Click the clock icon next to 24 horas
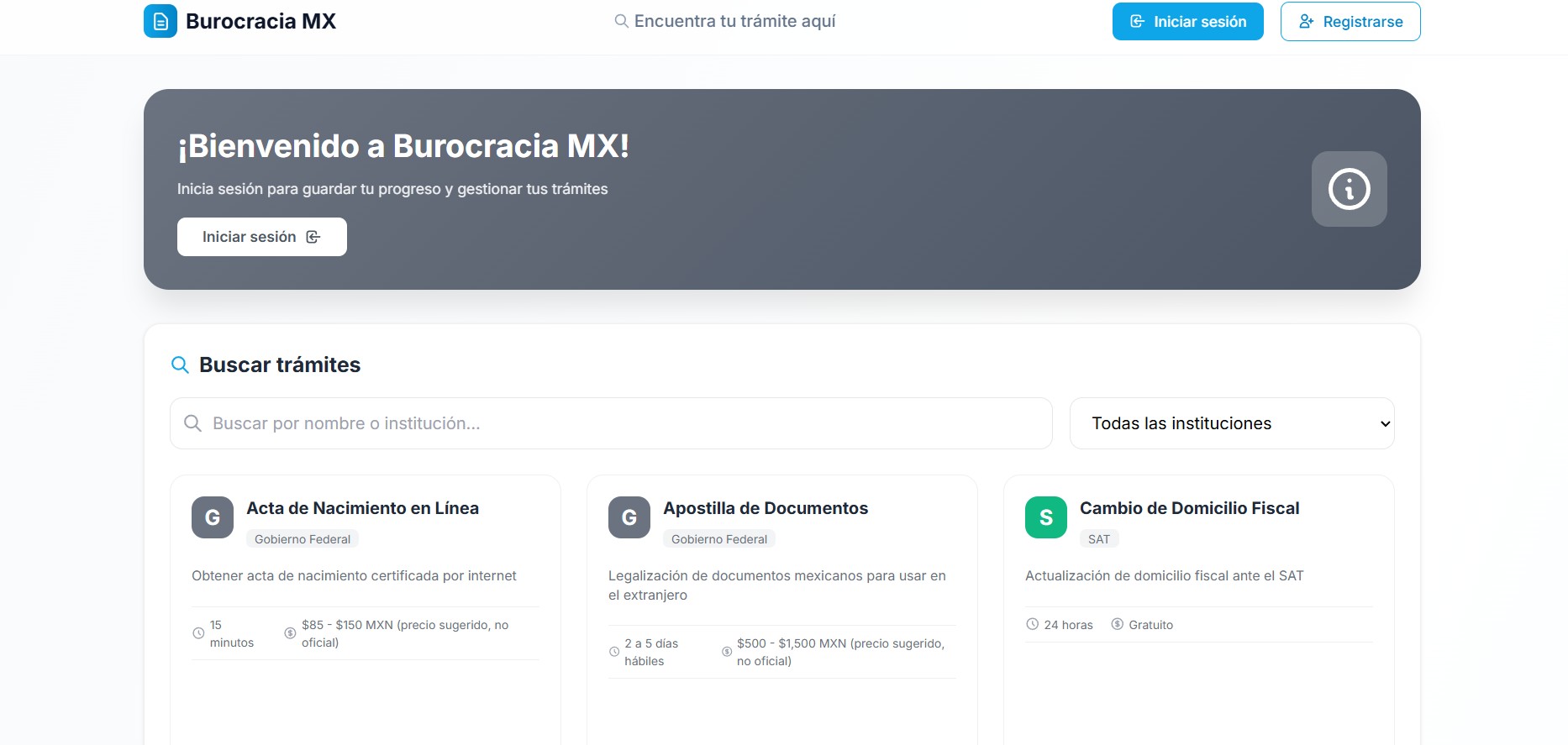 coord(1033,624)
